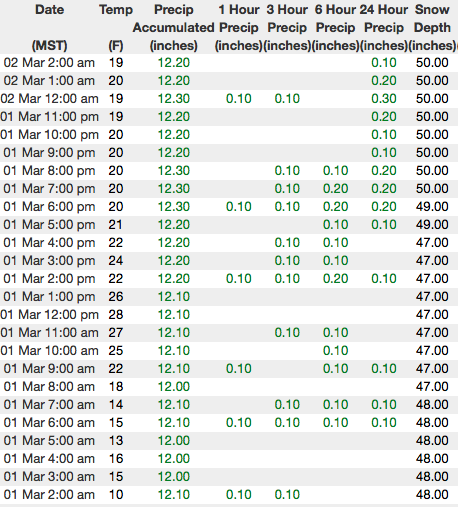The width and height of the screenshot is (458, 507).
Task: Select the 01 Mar 2:00 pm date cell
Action: (x=49, y=279)
